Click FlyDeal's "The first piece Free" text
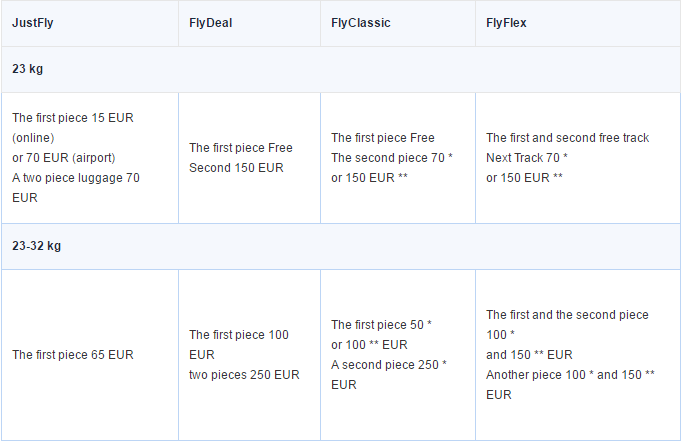 coord(240,148)
